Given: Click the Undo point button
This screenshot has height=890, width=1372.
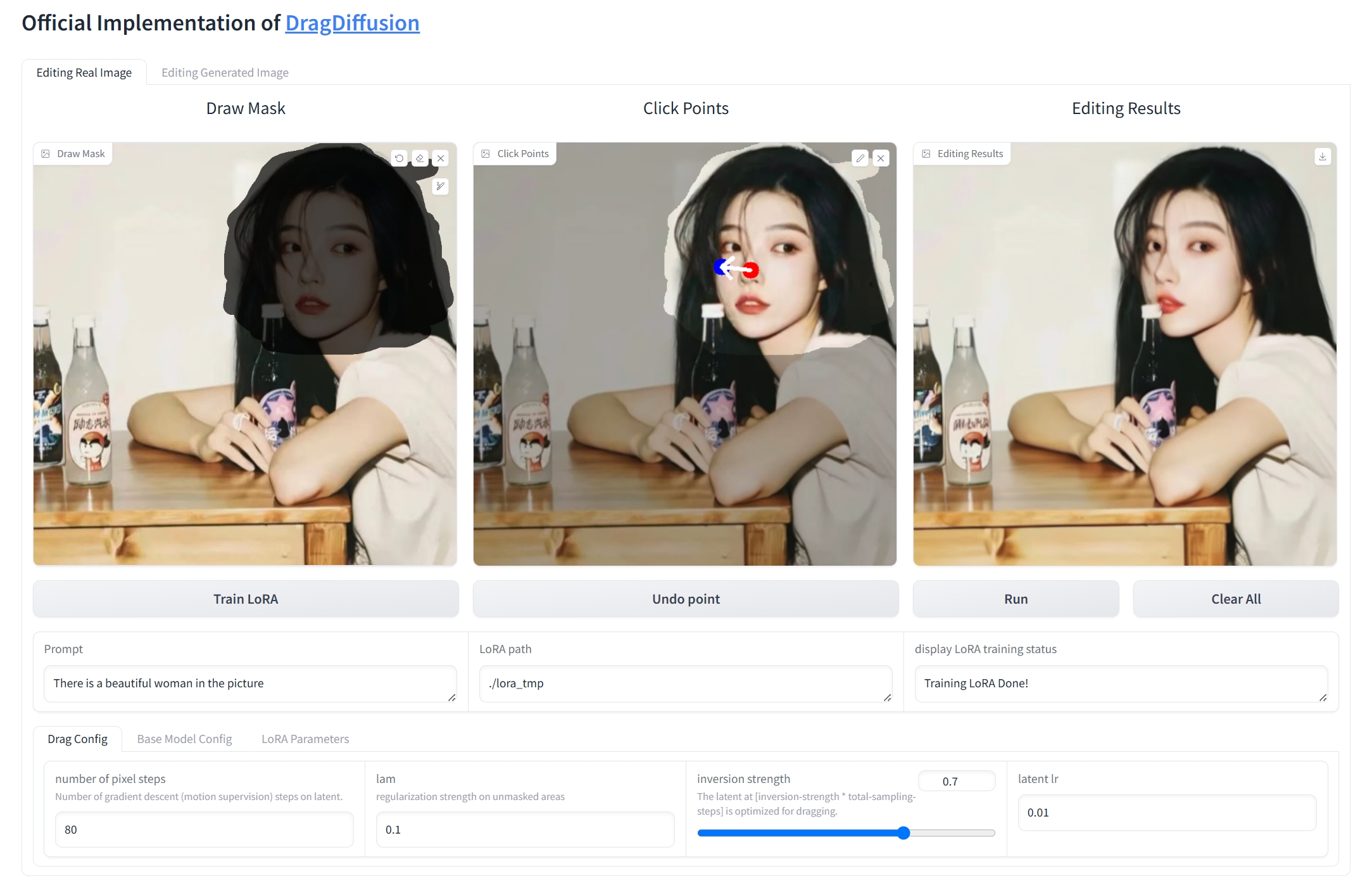Looking at the screenshot, I should coord(686,599).
